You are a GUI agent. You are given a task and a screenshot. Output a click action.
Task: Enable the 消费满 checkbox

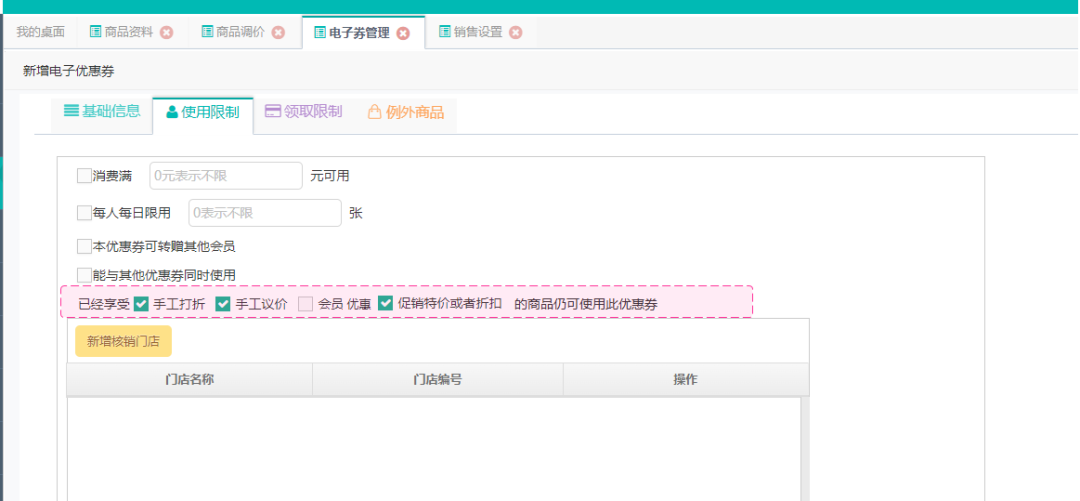(84, 176)
